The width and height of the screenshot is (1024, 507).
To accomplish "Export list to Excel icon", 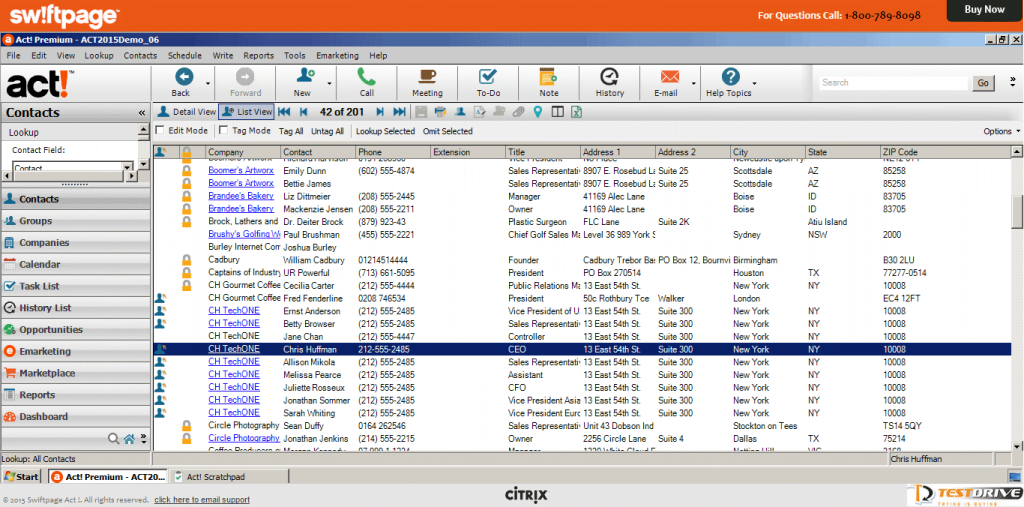I will 577,112.
